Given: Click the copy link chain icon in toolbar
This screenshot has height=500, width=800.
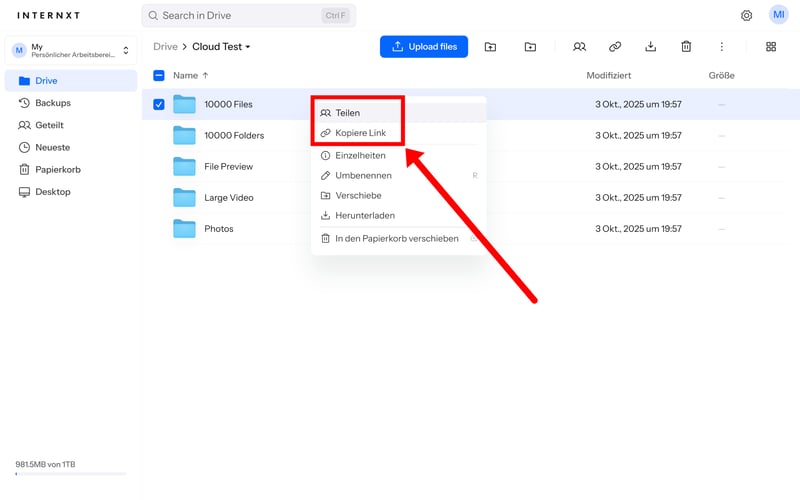Looking at the screenshot, I should 615,47.
